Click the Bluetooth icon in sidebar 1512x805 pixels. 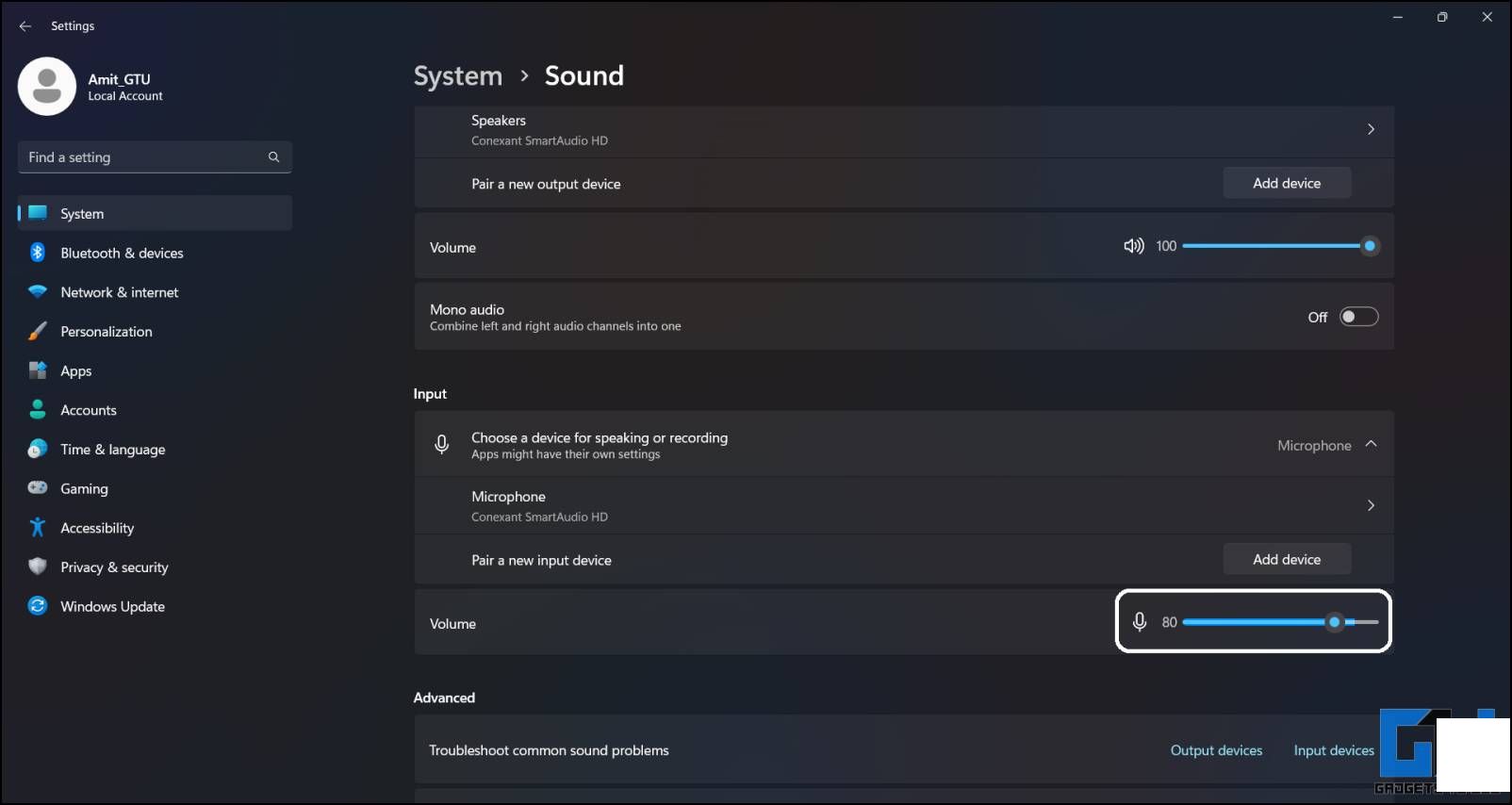[x=38, y=253]
